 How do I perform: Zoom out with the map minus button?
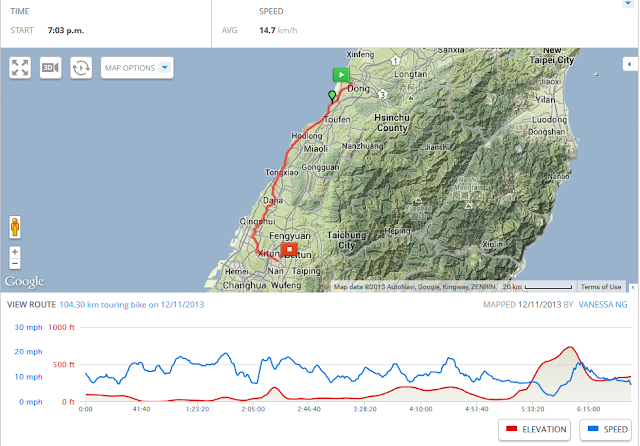(15, 264)
